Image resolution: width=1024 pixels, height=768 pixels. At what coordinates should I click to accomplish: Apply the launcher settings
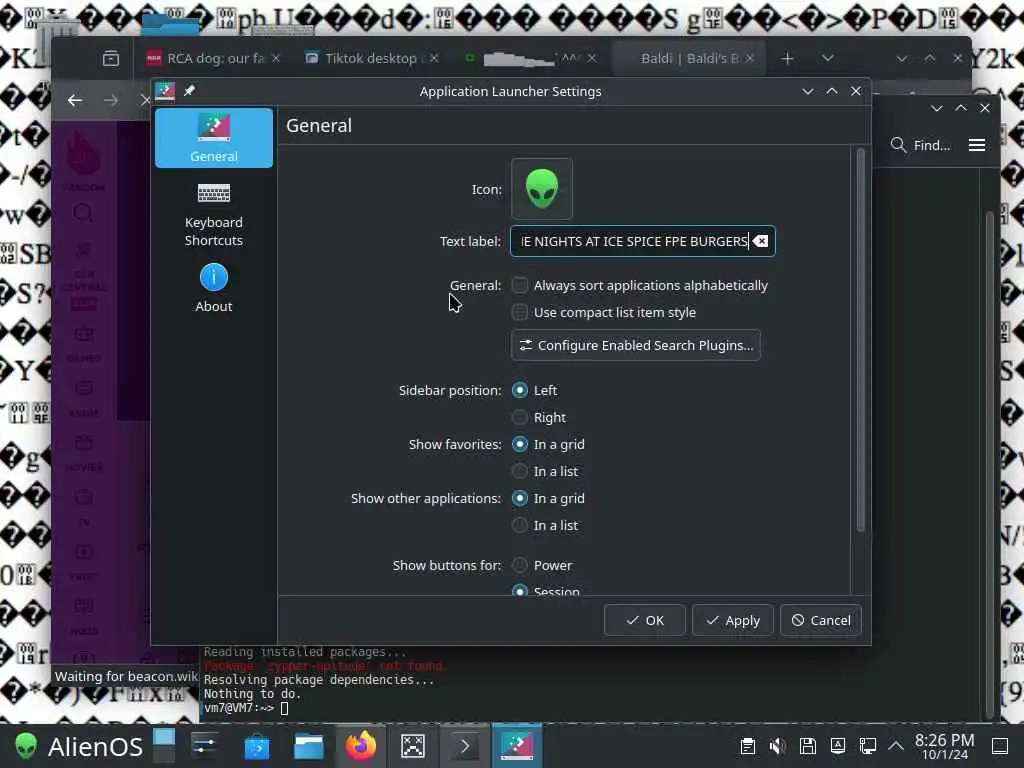[733, 620]
